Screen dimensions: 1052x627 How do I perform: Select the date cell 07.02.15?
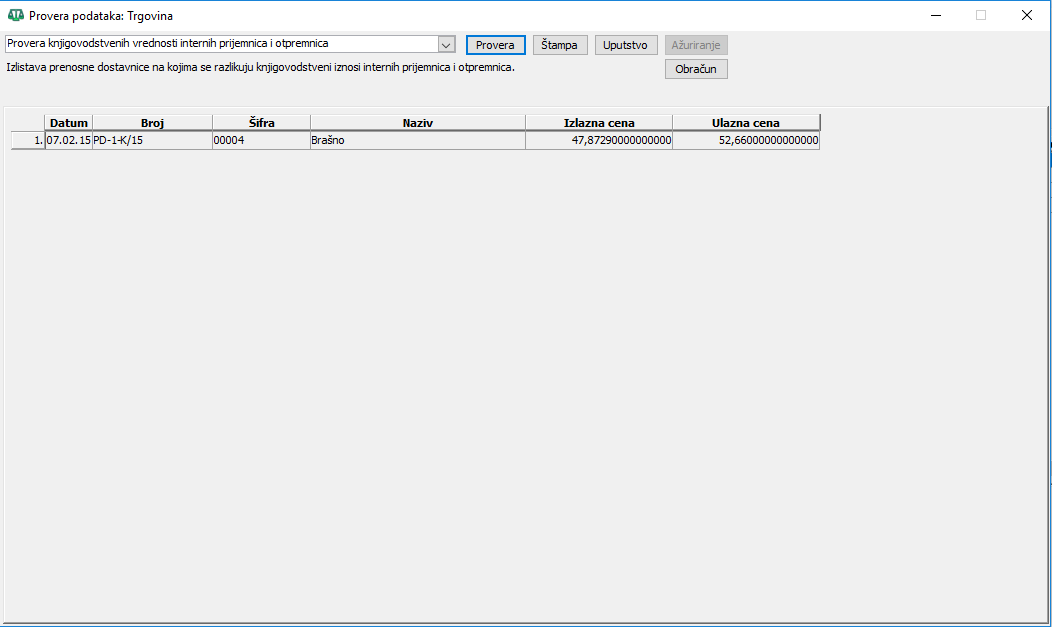(69, 141)
